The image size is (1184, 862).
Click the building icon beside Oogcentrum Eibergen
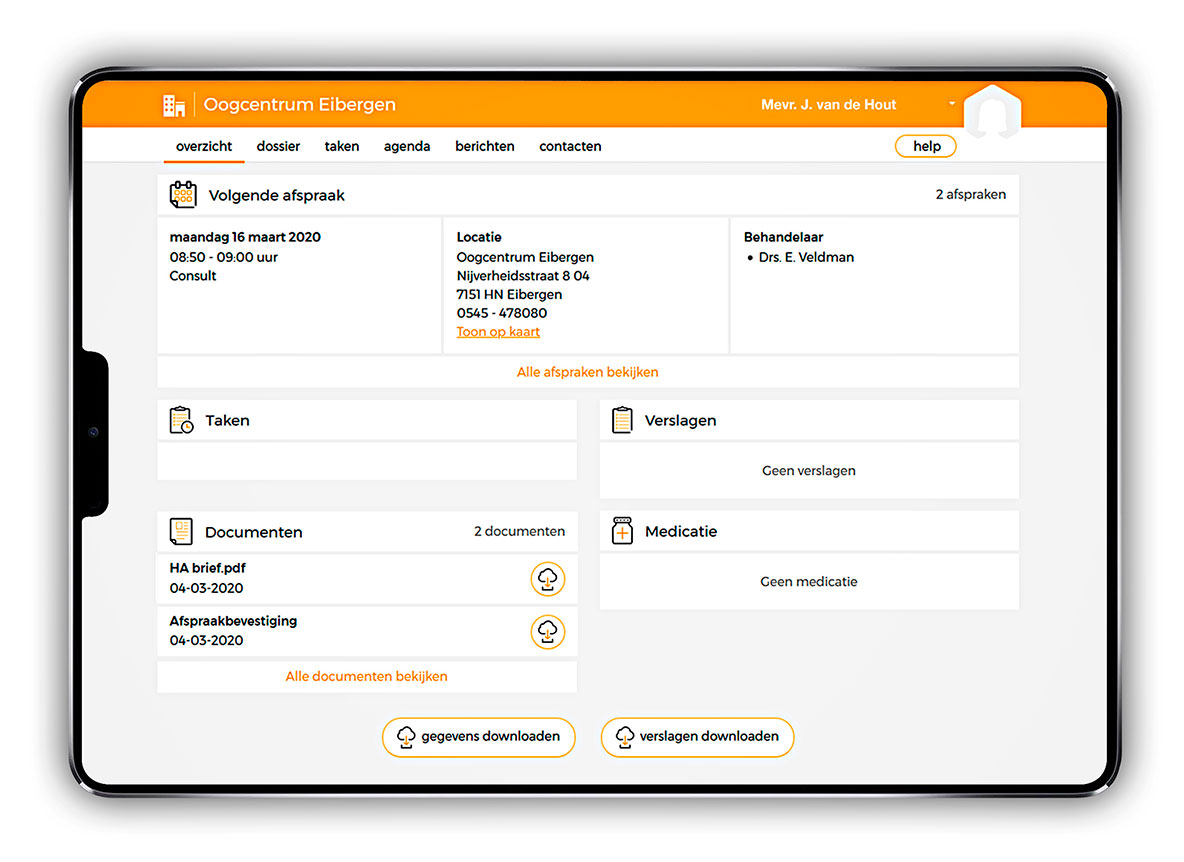click(x=174, y=105)
